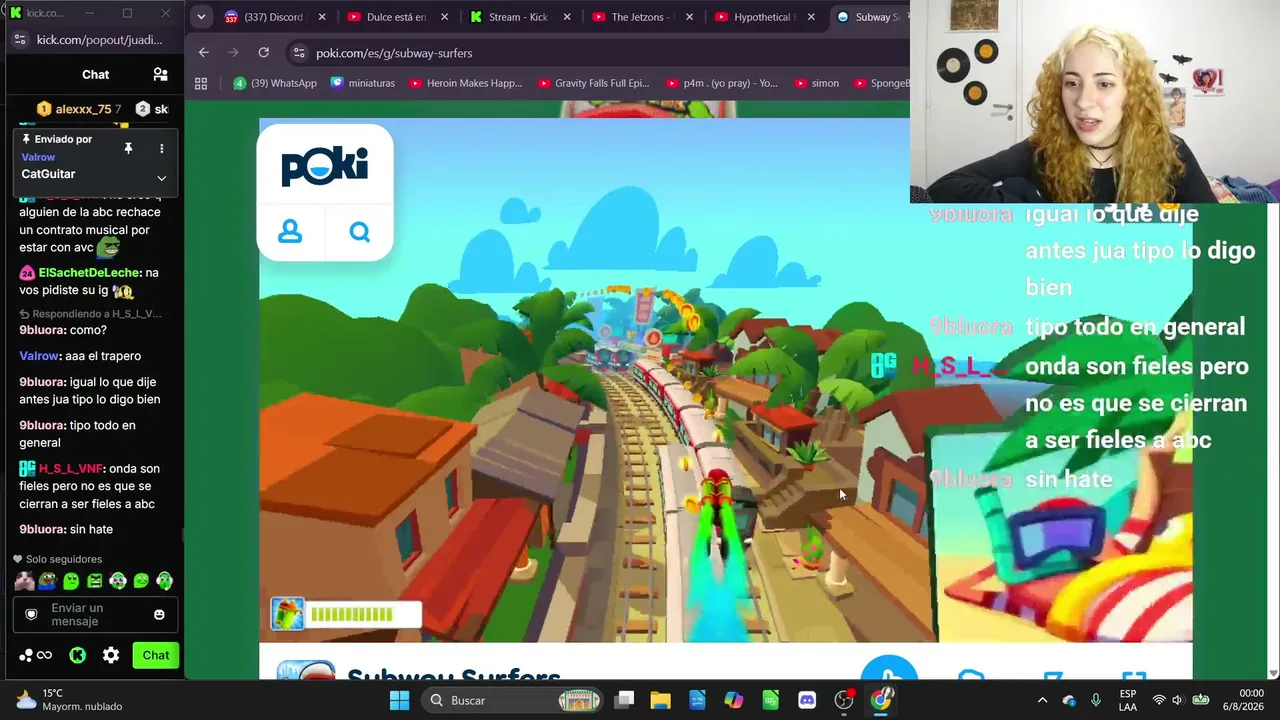Insert the cat emote from emote row
The width and height of the screenshot is (1280, 720).
click(24, 580)
